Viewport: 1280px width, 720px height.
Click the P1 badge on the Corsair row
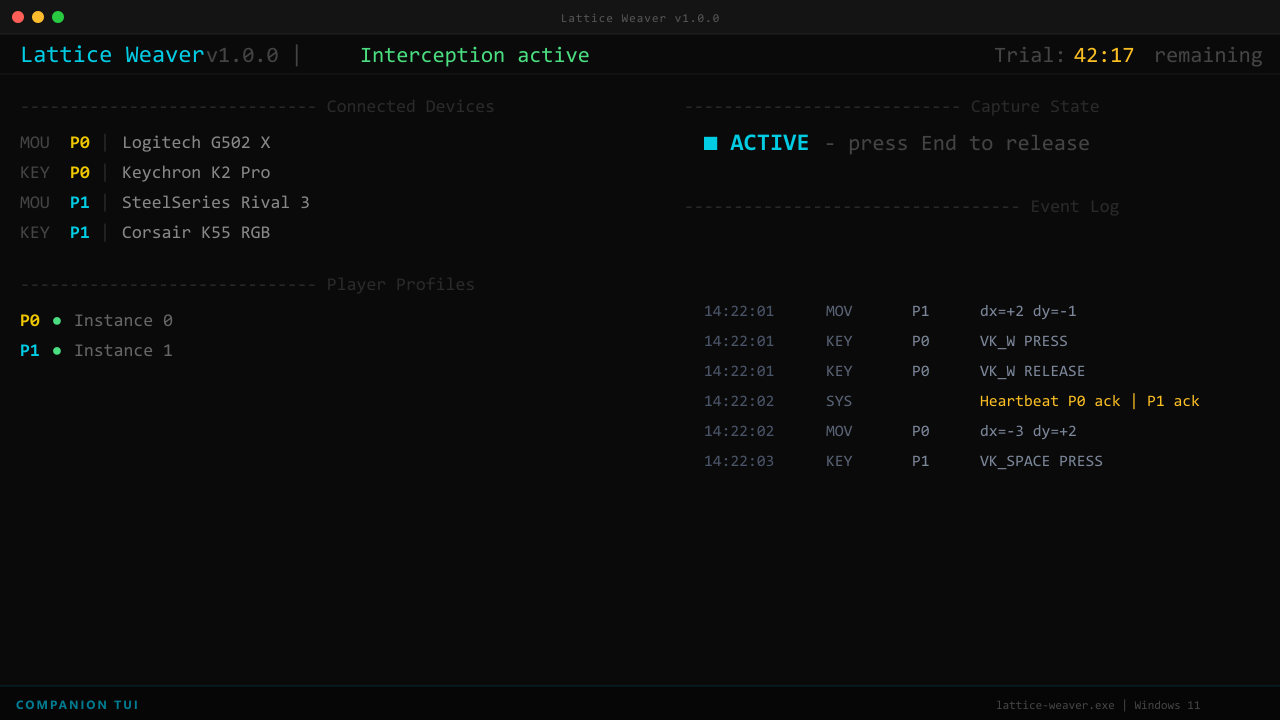tap(80, 233)
